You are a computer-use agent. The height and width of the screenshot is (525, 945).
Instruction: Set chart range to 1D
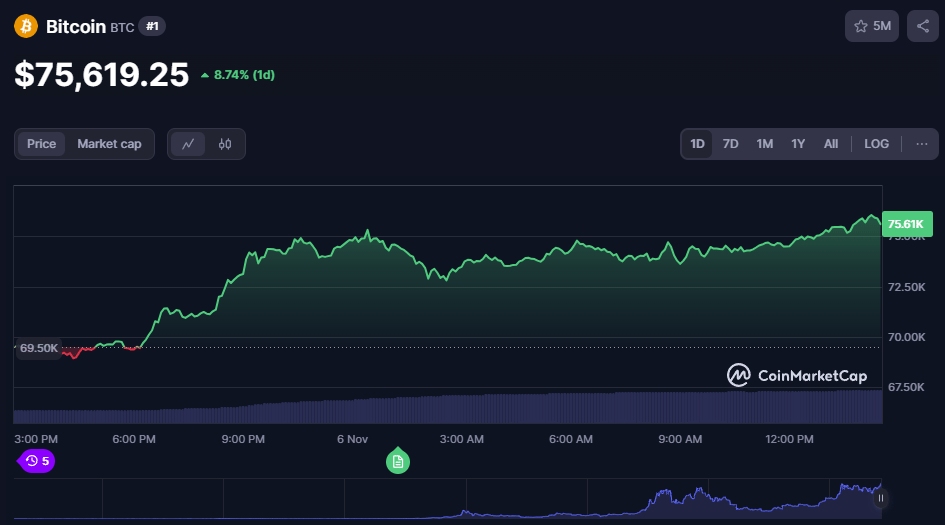coord(697,144)
